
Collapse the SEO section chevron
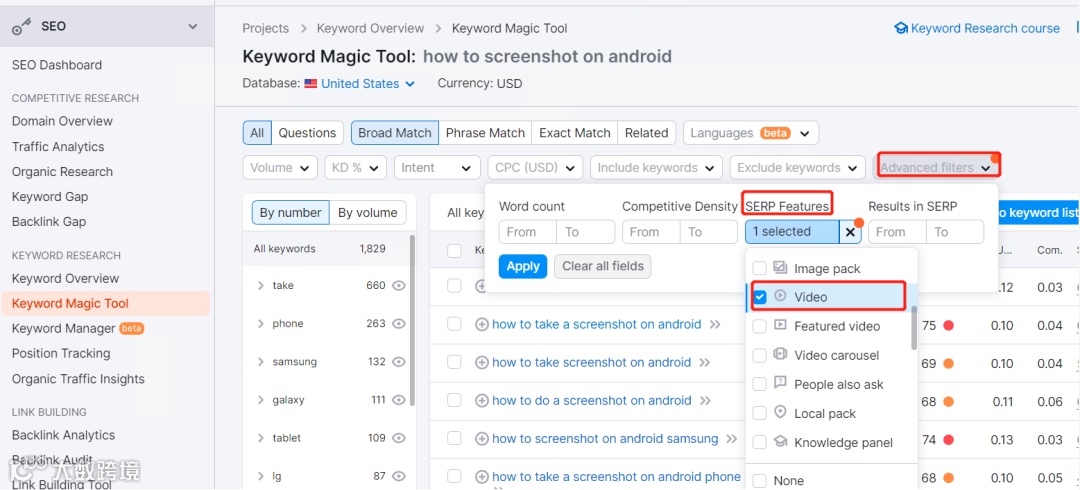[x=192, y=27]
